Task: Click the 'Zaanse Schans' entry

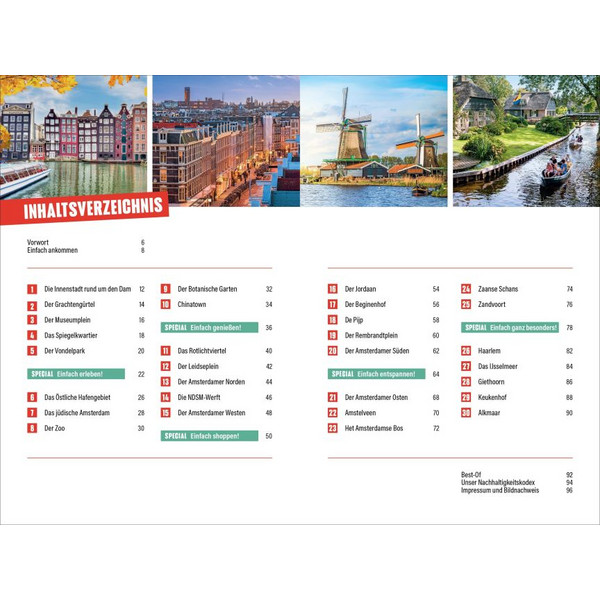Action: pos(498,289)
